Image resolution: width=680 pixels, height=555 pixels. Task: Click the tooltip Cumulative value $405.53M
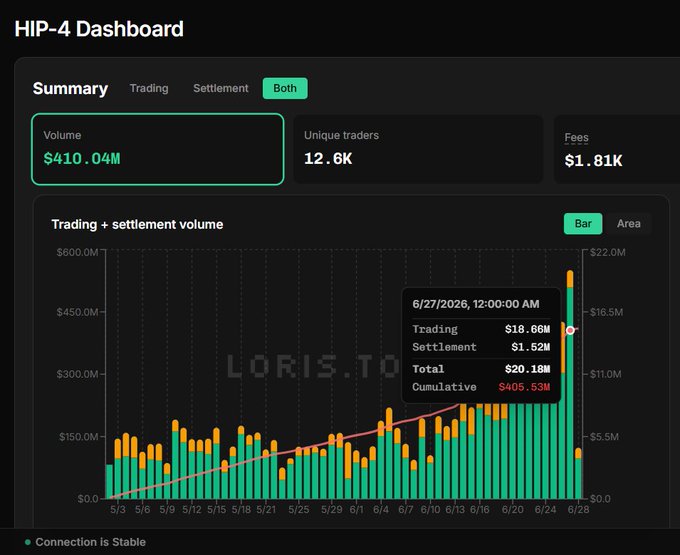[x=524, y=387]
